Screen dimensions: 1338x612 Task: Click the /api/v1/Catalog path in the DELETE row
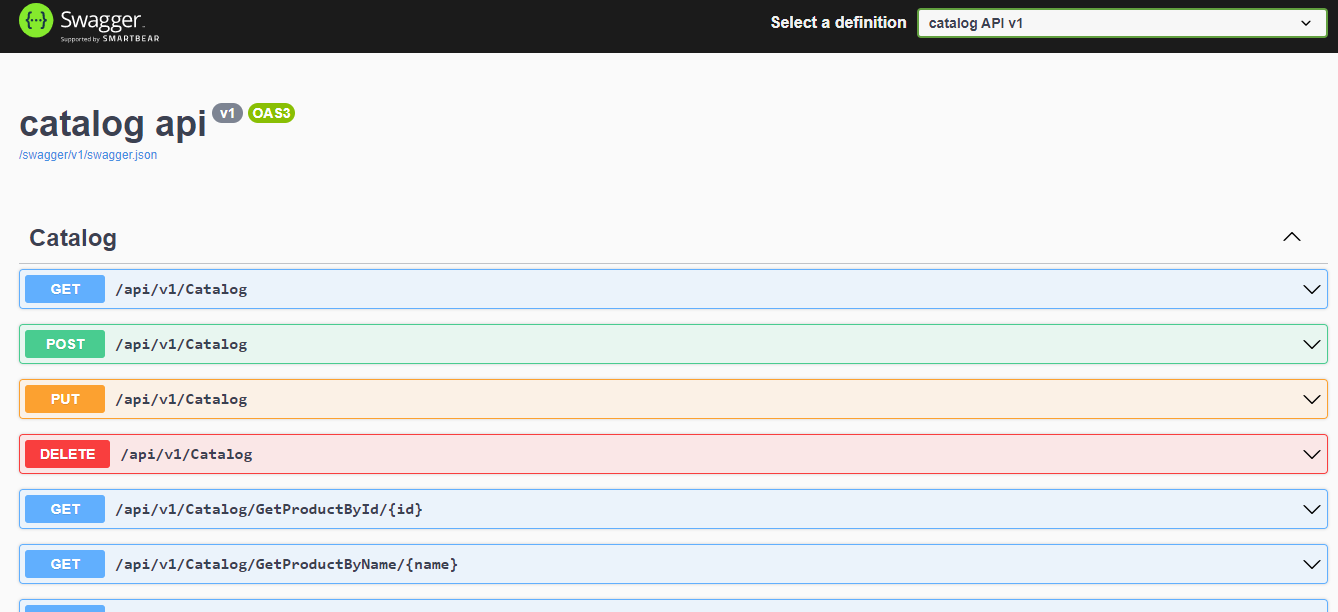pyautogui.click(x=187, y=455)
